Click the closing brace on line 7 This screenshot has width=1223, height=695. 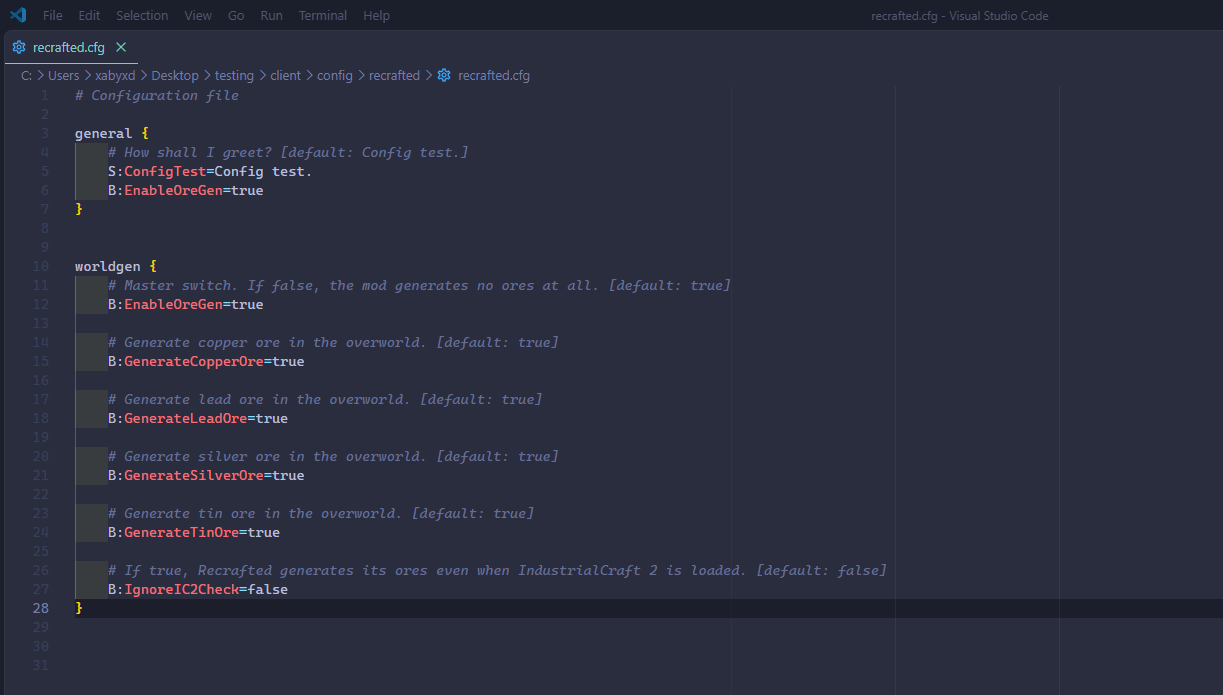(x=79, y=209)
